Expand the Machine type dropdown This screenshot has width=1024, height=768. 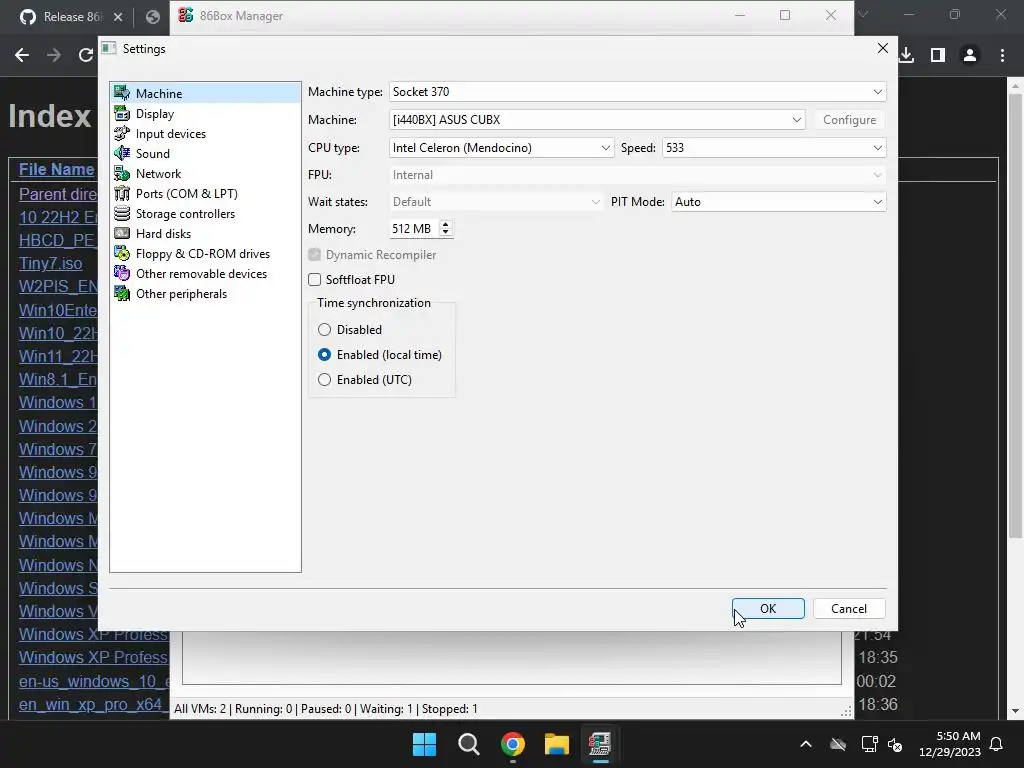click(x=637, y=92)
